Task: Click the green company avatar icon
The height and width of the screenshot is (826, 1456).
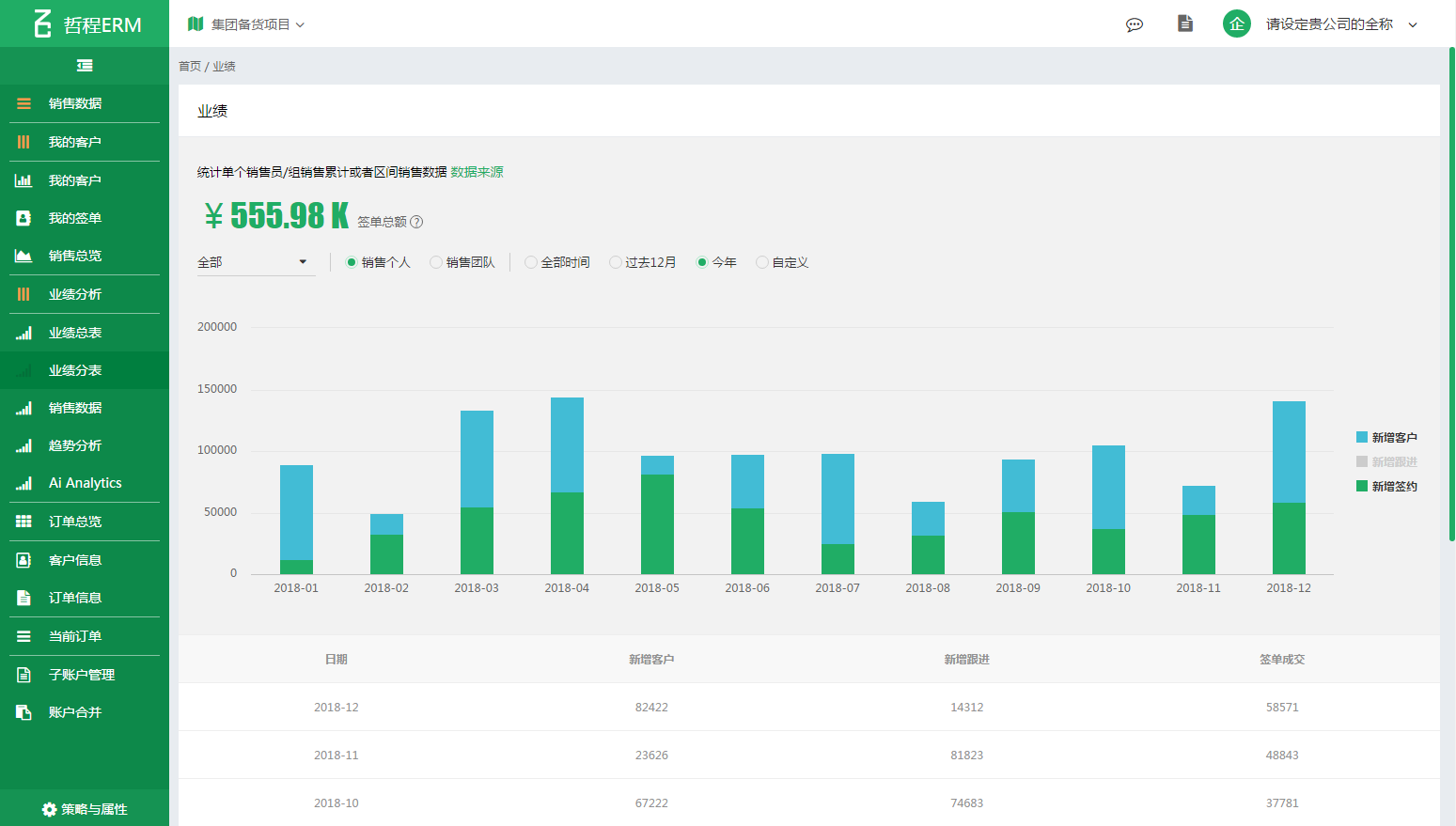Action: pos(1236,24)
